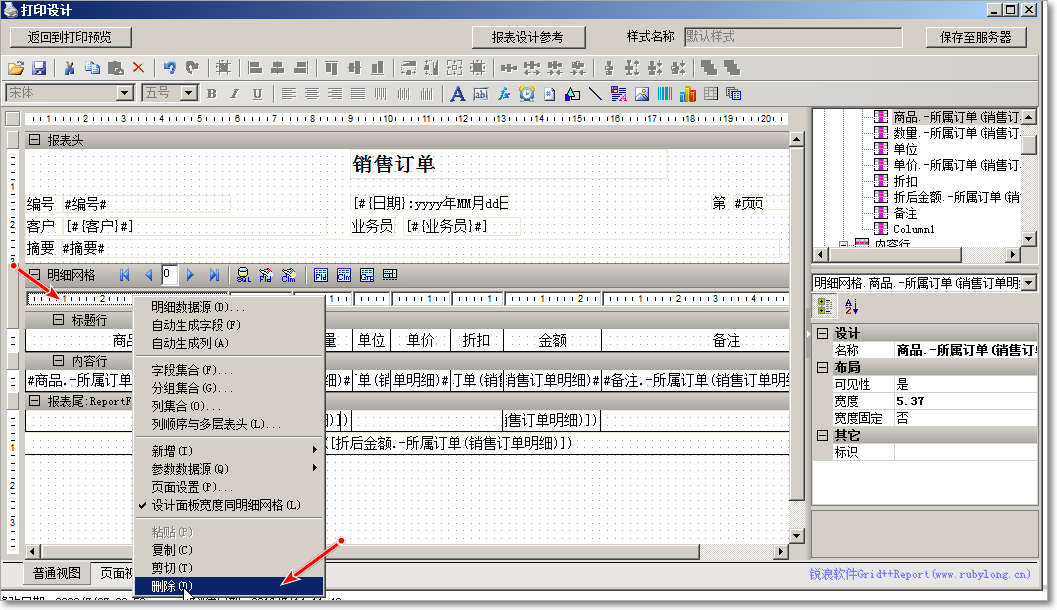Open the SQL data source icon

[243, 275]
